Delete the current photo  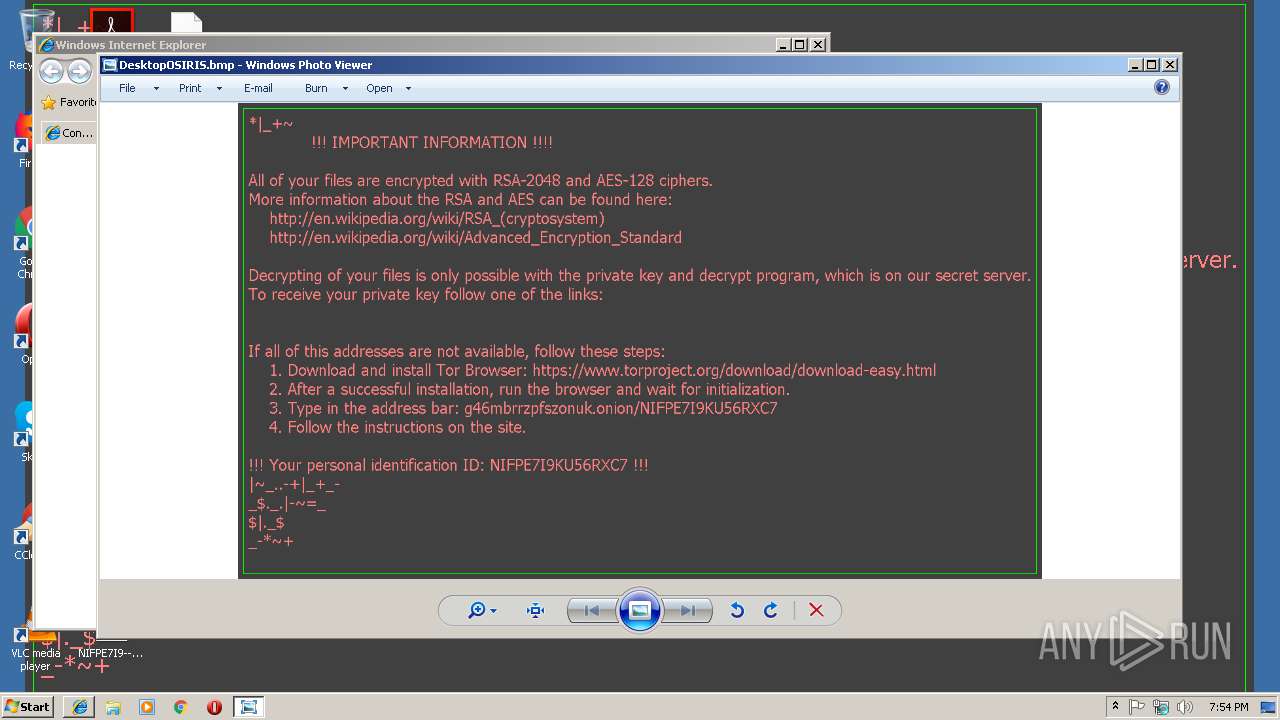[816, 610]
